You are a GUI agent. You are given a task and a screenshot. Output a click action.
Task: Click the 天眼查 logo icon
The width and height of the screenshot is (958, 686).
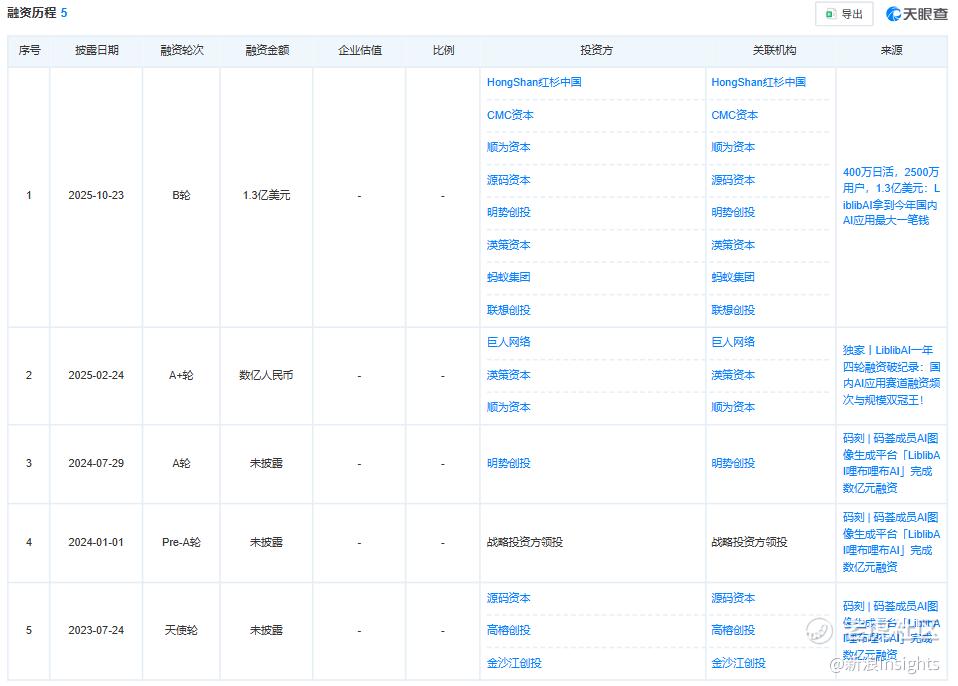(894, 14)
